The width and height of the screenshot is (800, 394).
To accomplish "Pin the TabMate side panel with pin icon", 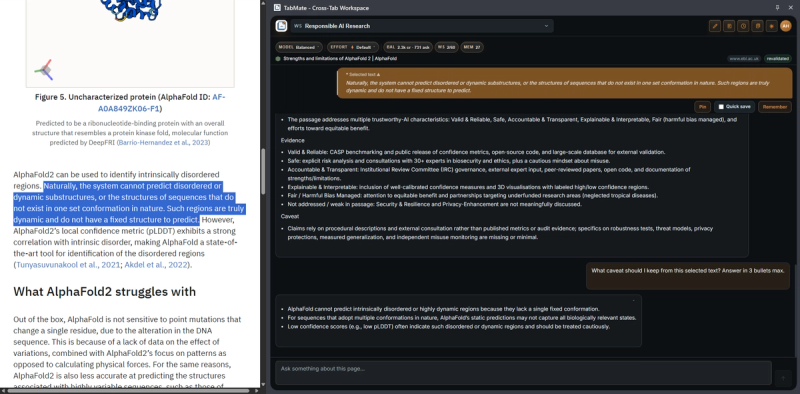I will point(777,8).
